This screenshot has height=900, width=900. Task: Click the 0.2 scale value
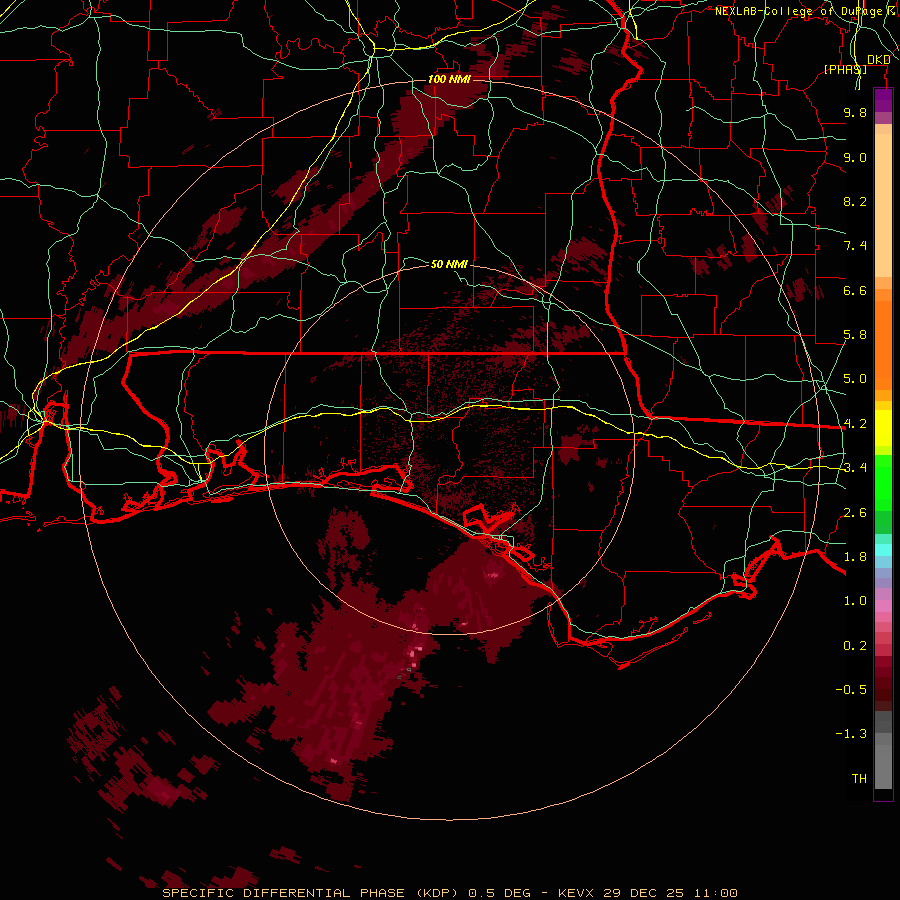[855, 646]
